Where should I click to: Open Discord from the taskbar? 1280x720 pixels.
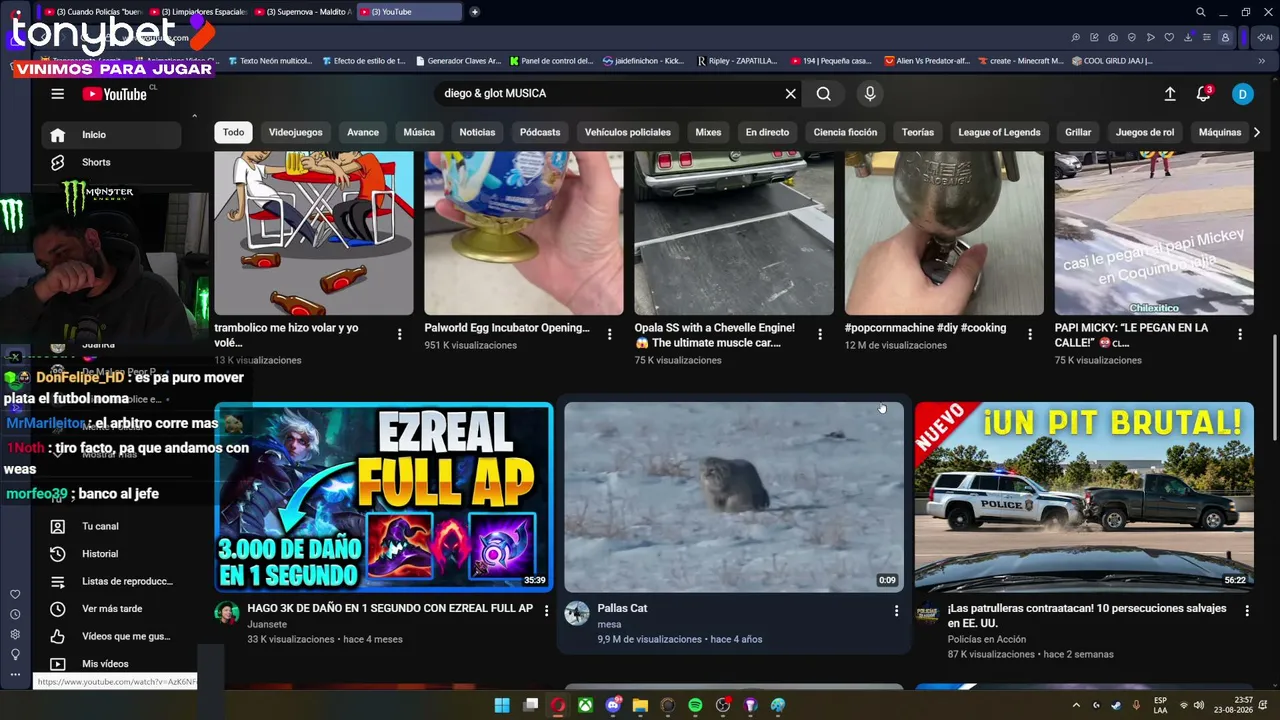[x=613, y=705]
